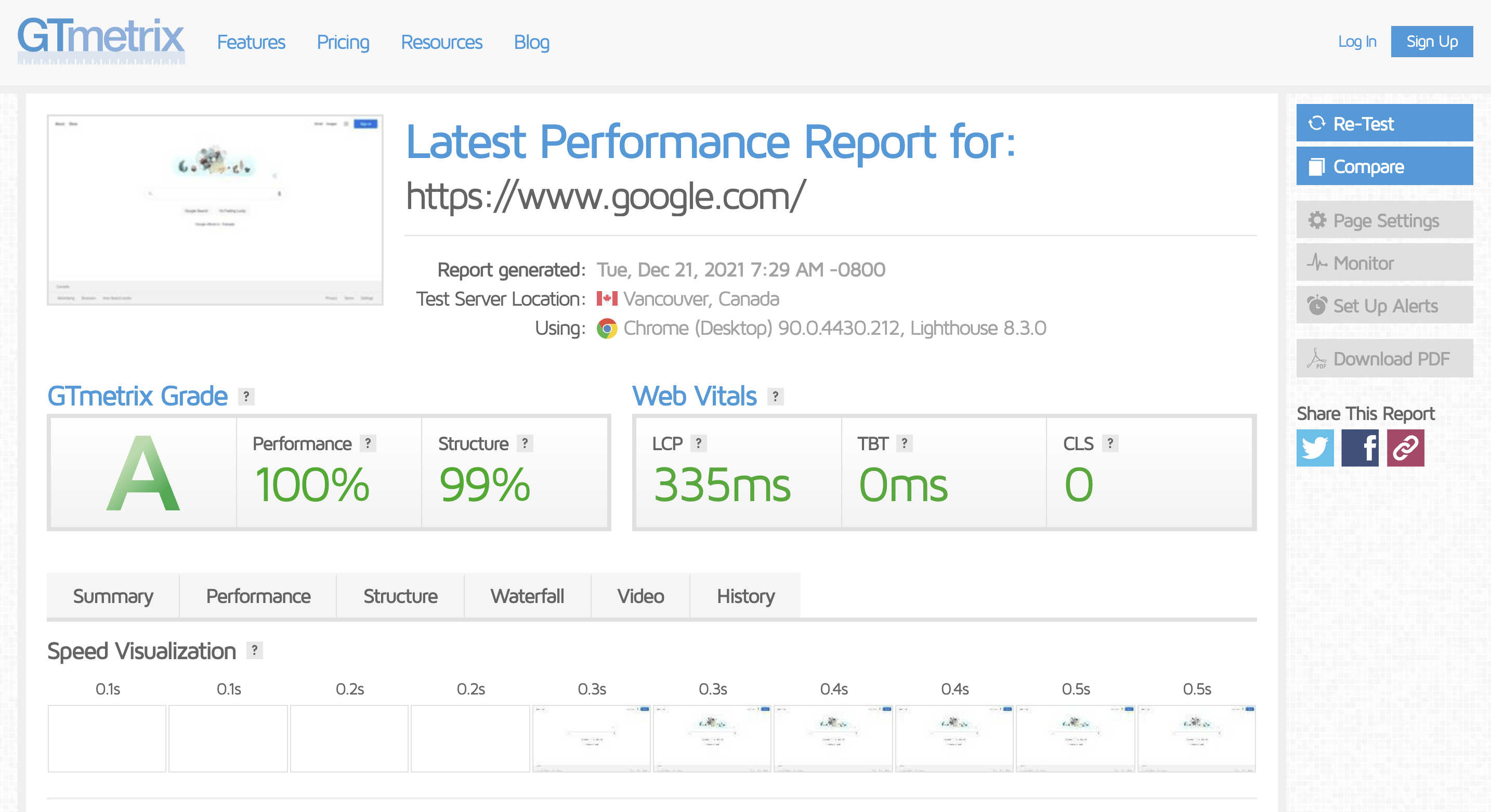1491x812 pixels.
Task: Open Features in top navigation
Action: [251, 42]
